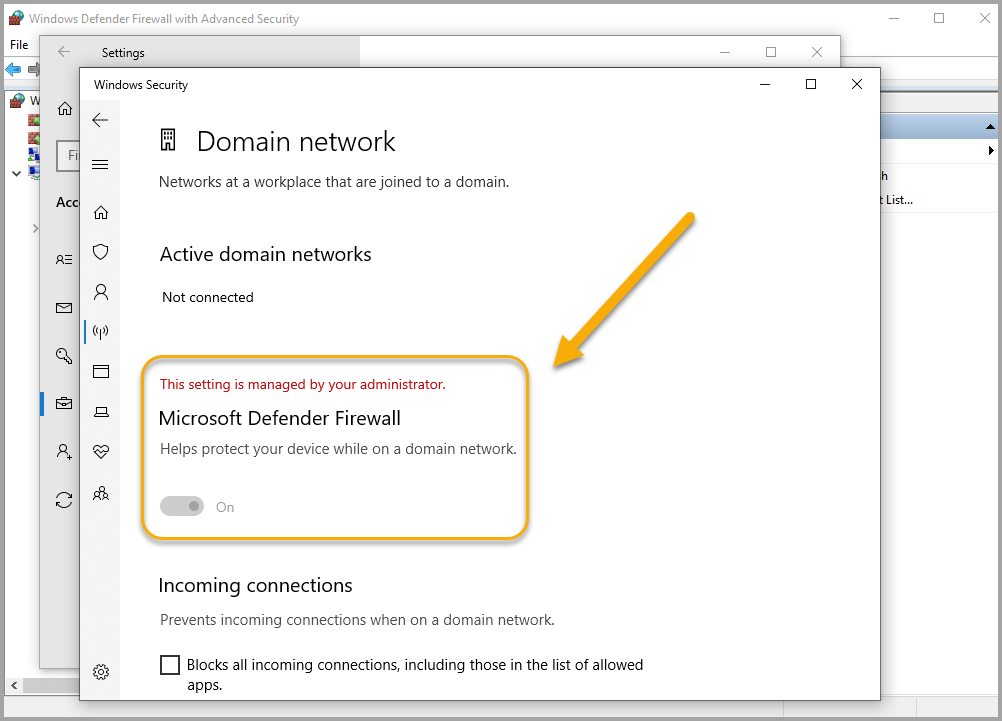Click the back arrow in Settings window
The image size is (1002, 721).
pos(64,52)
